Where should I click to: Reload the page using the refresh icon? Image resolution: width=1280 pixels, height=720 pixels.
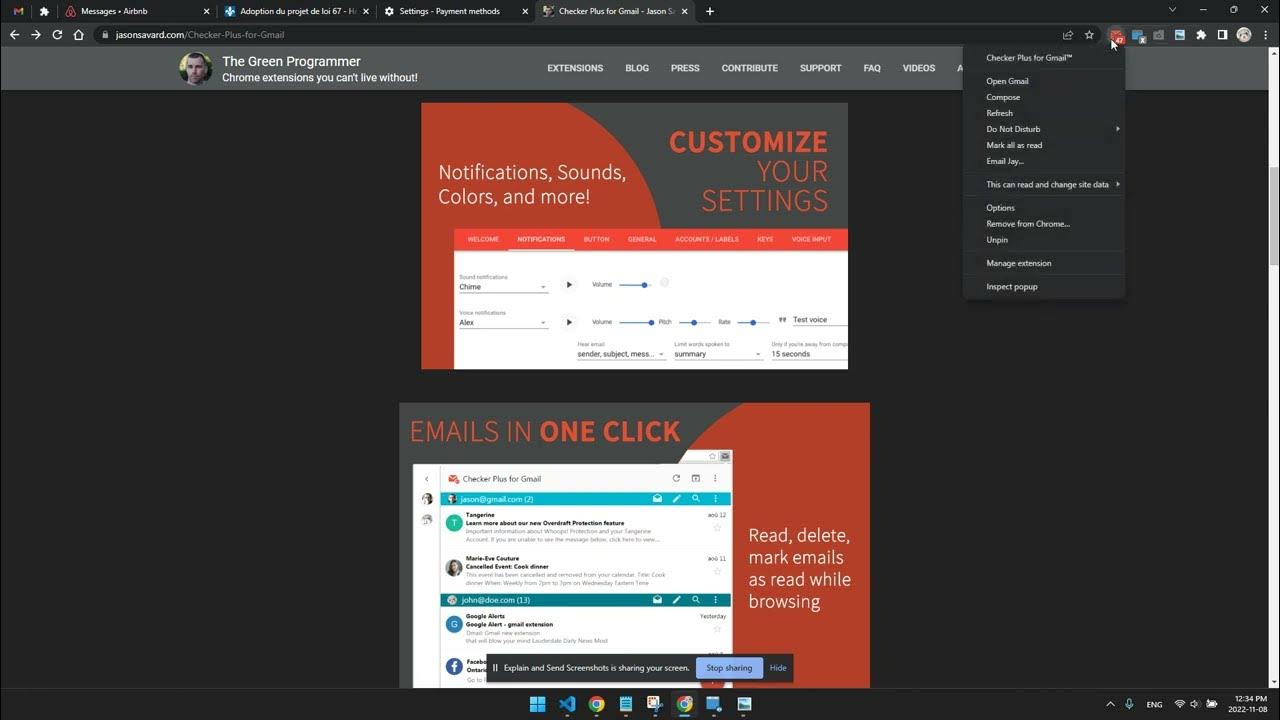tap(57, 34)
